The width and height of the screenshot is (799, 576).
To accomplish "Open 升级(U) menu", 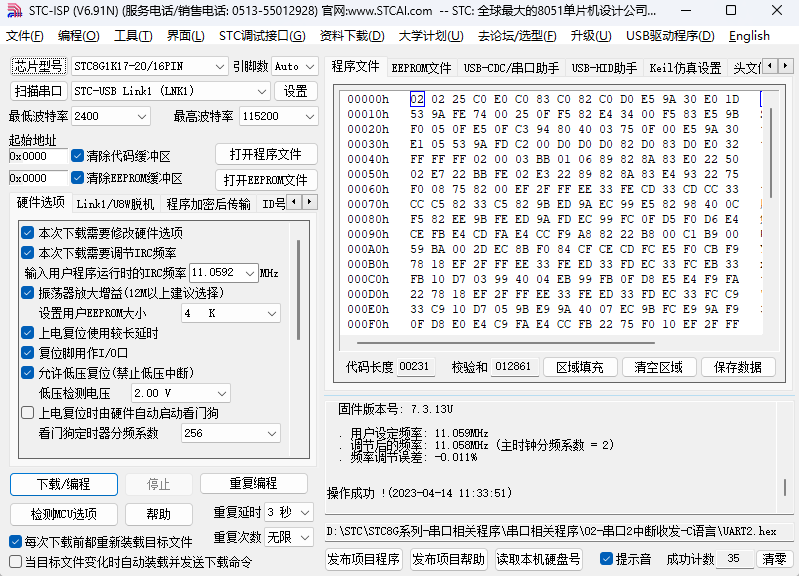I will click(591, 36).
